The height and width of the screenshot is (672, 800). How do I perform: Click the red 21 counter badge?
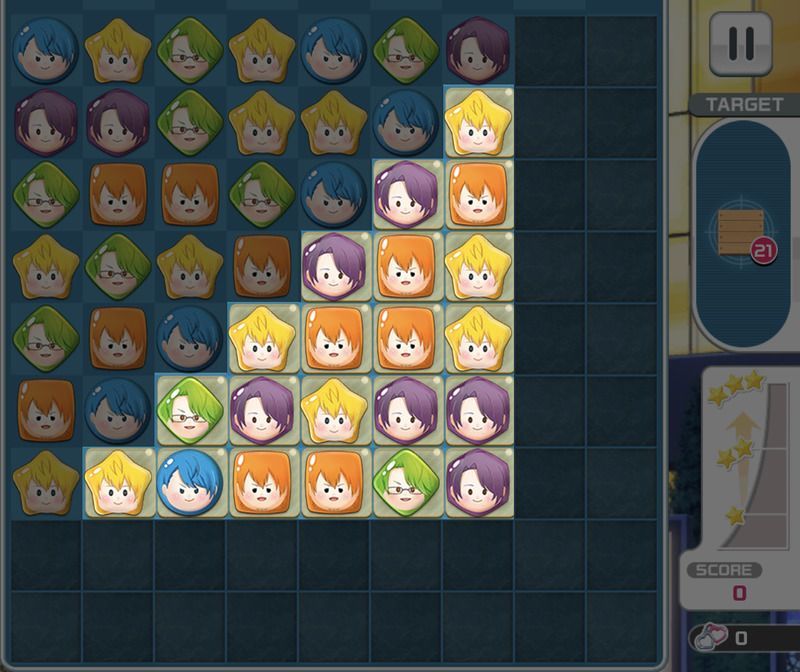pyautogui.click(x=763, y=251)
